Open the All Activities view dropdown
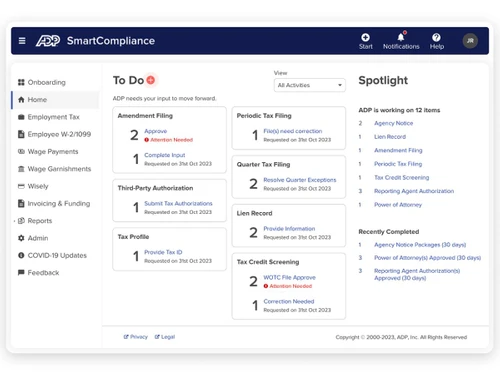The image size is (500, 375). (310, 85)
